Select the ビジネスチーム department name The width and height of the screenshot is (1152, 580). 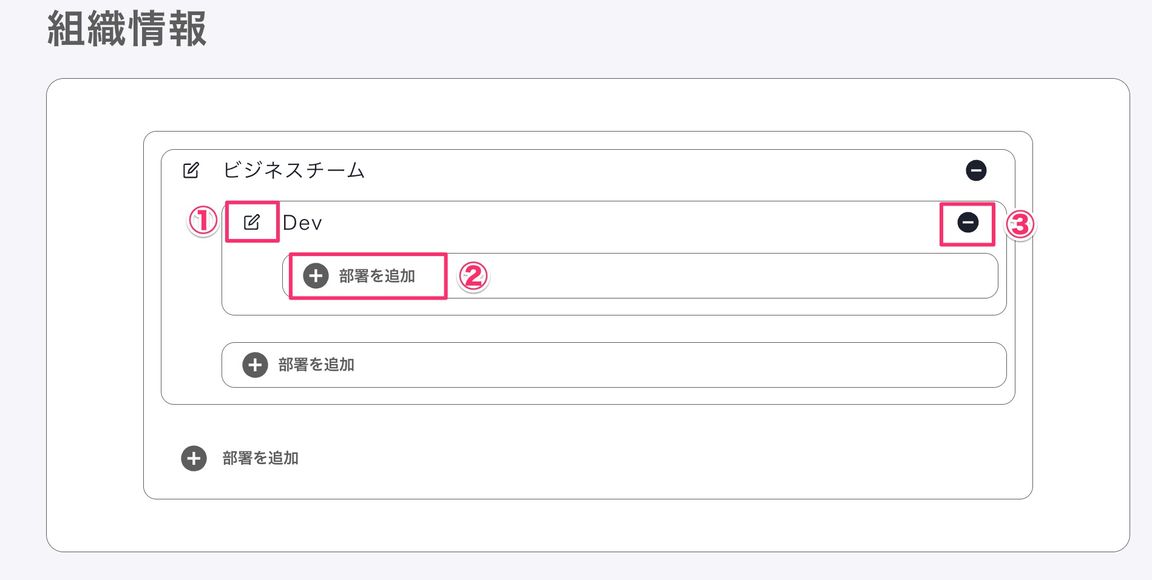[294, 171]
